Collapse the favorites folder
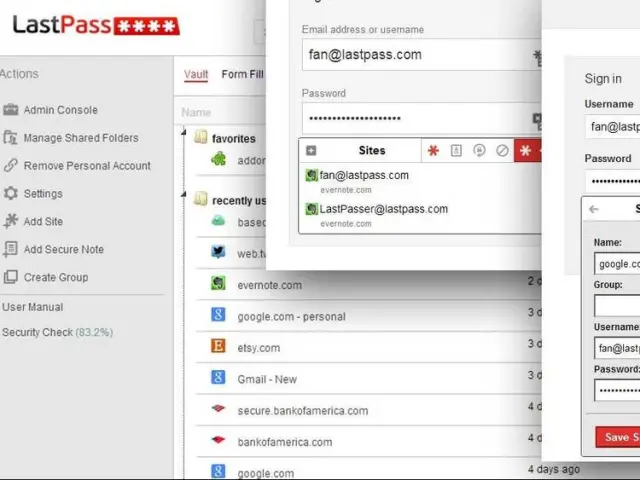The width and height of the screenshot is (640, 480). [184, 132]
